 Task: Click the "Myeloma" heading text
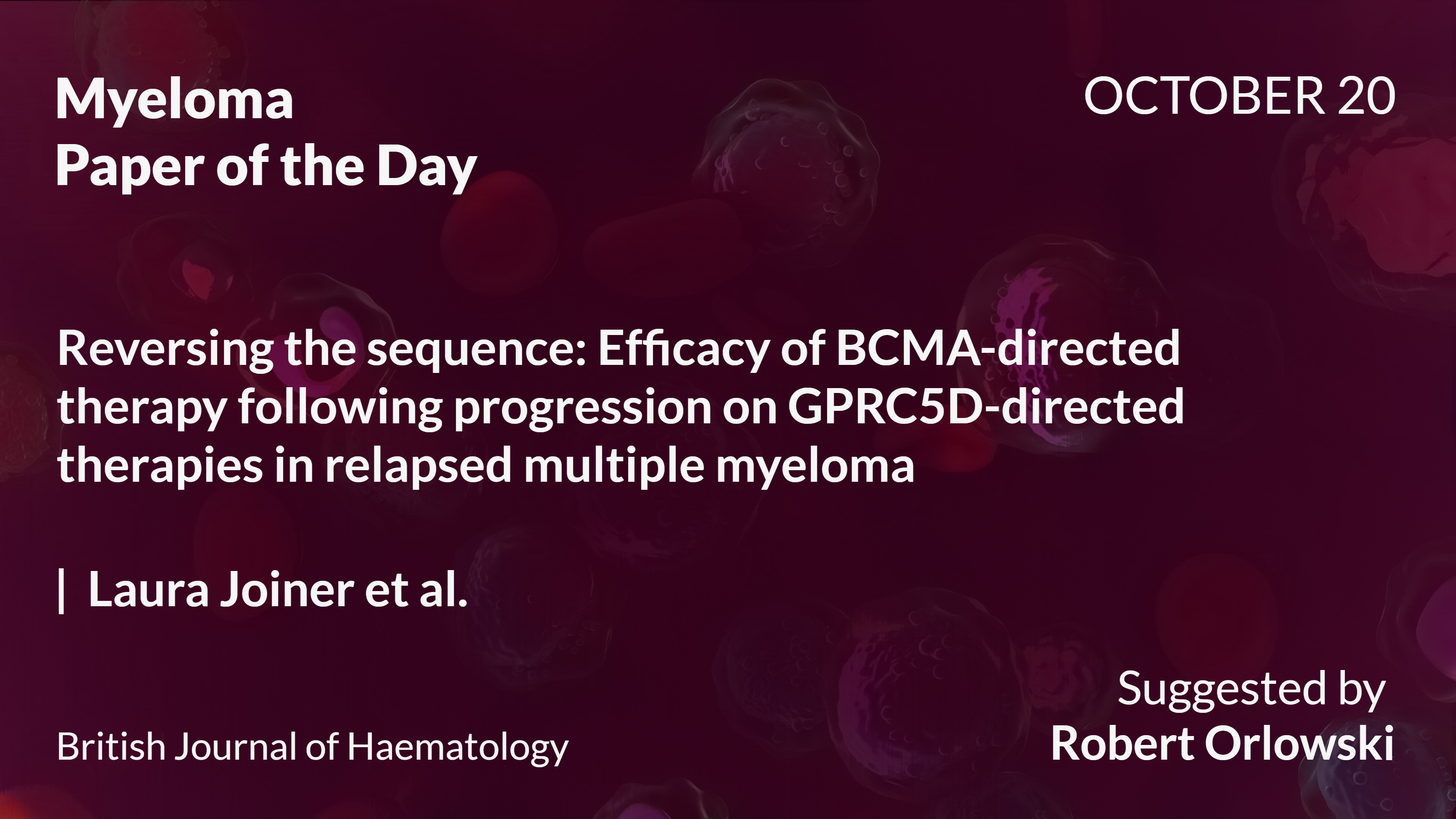click(174, 100)
